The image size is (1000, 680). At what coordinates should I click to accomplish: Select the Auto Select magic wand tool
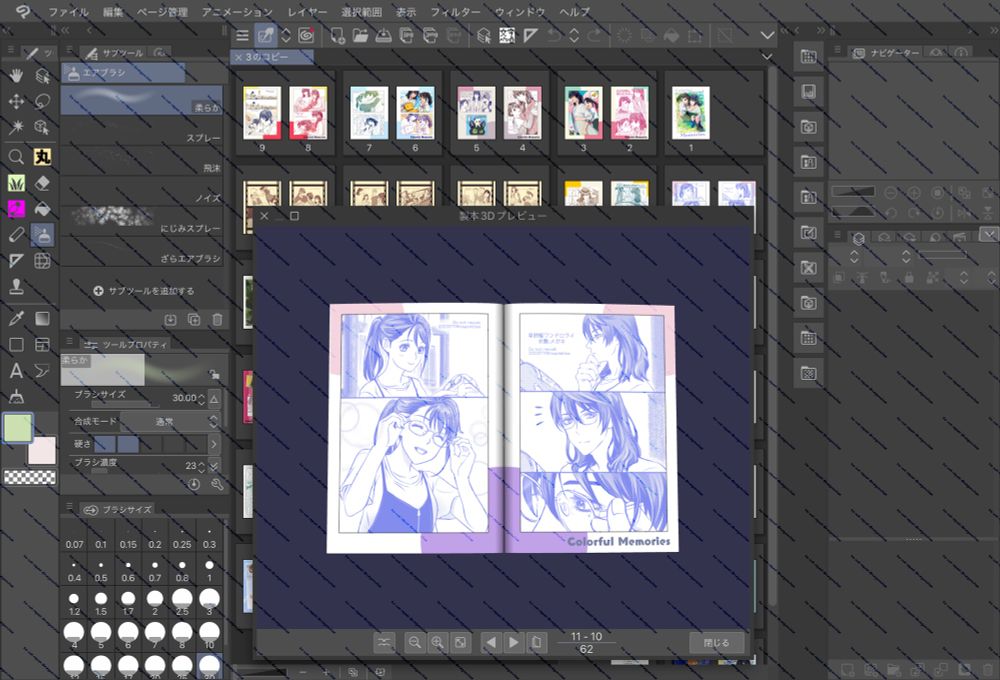coord(16,127)
